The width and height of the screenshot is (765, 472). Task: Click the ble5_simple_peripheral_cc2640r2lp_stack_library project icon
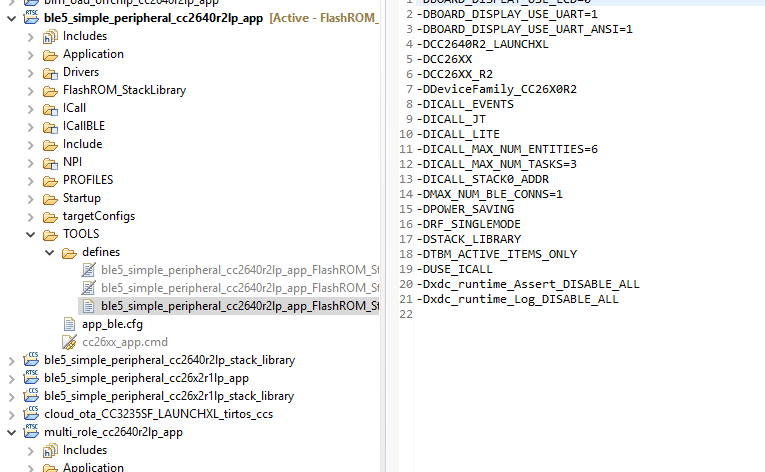pos(31,360)
